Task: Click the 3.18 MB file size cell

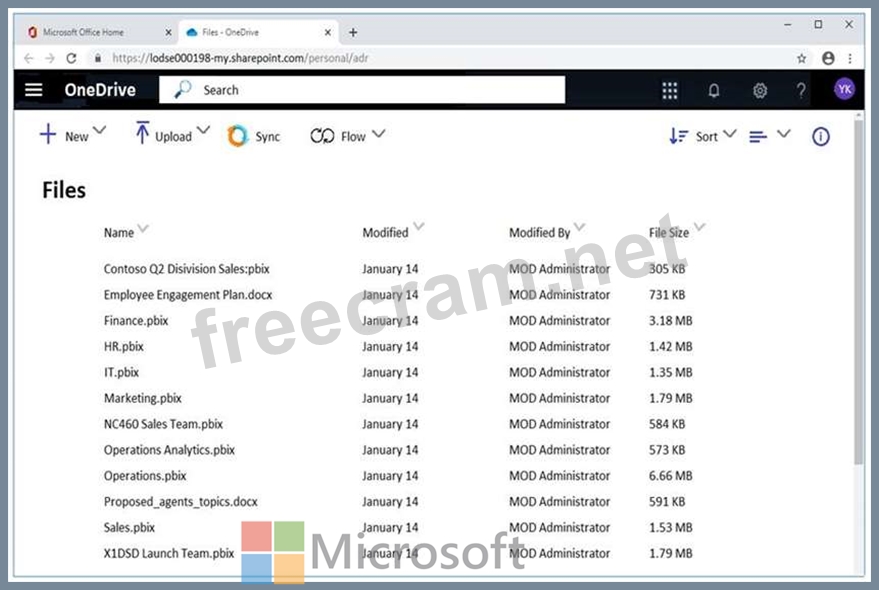Action: [x=670, y=320]
